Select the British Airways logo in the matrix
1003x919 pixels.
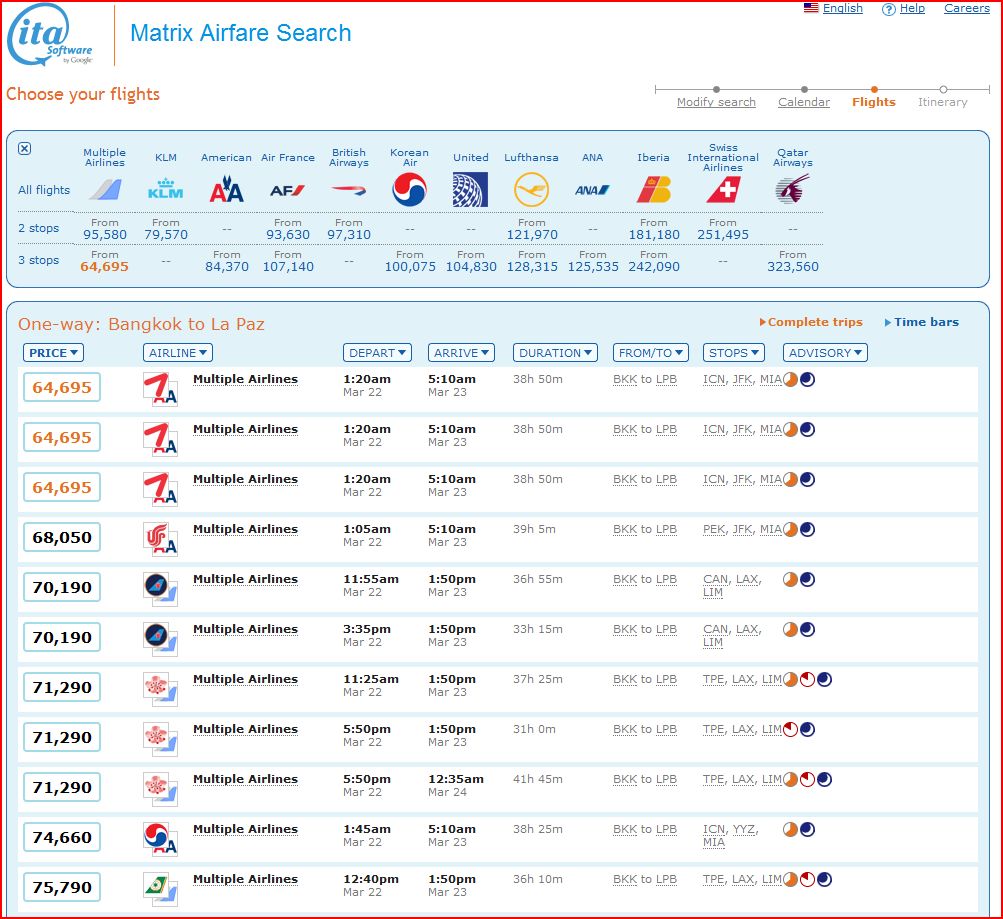click(x=349, y=190)
